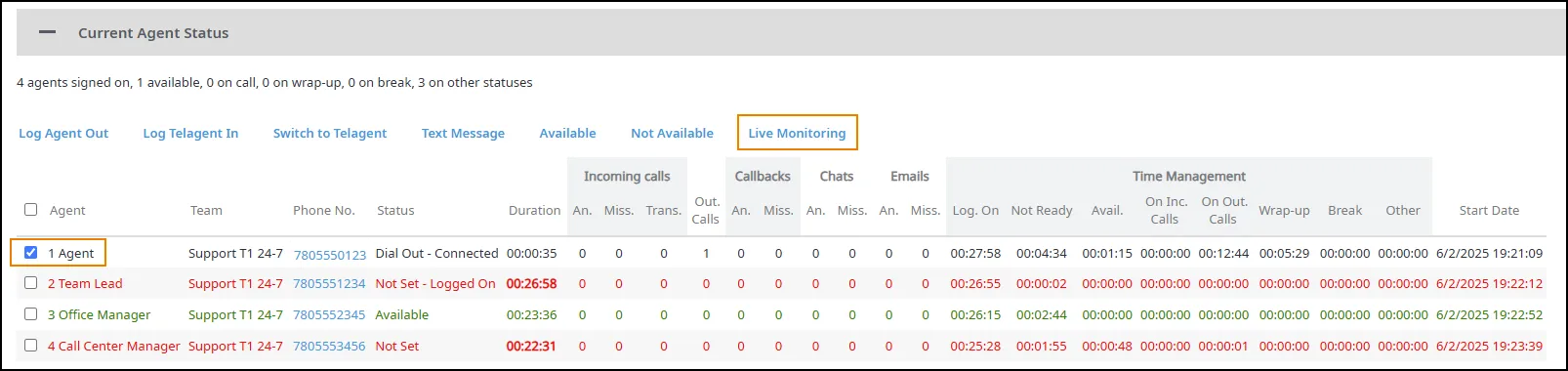1568x371 pixels.
Task: Click the Team column header
Action: pos(206,210)
